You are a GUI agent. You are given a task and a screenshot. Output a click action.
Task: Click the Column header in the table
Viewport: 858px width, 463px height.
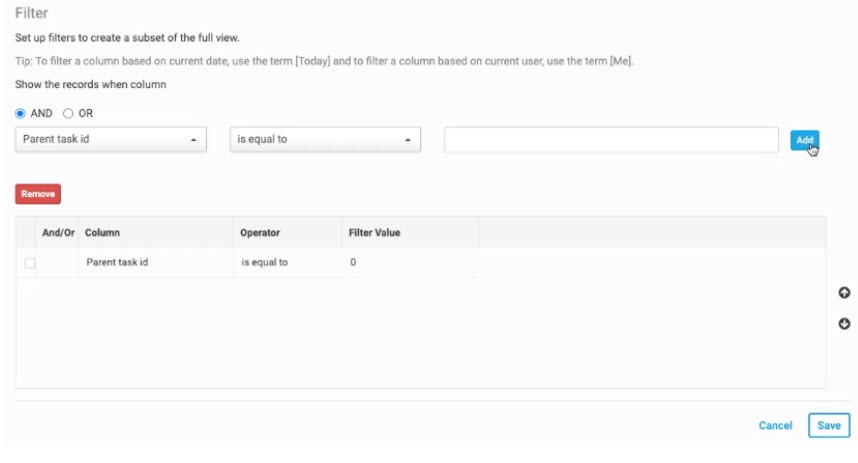[103, 233]
